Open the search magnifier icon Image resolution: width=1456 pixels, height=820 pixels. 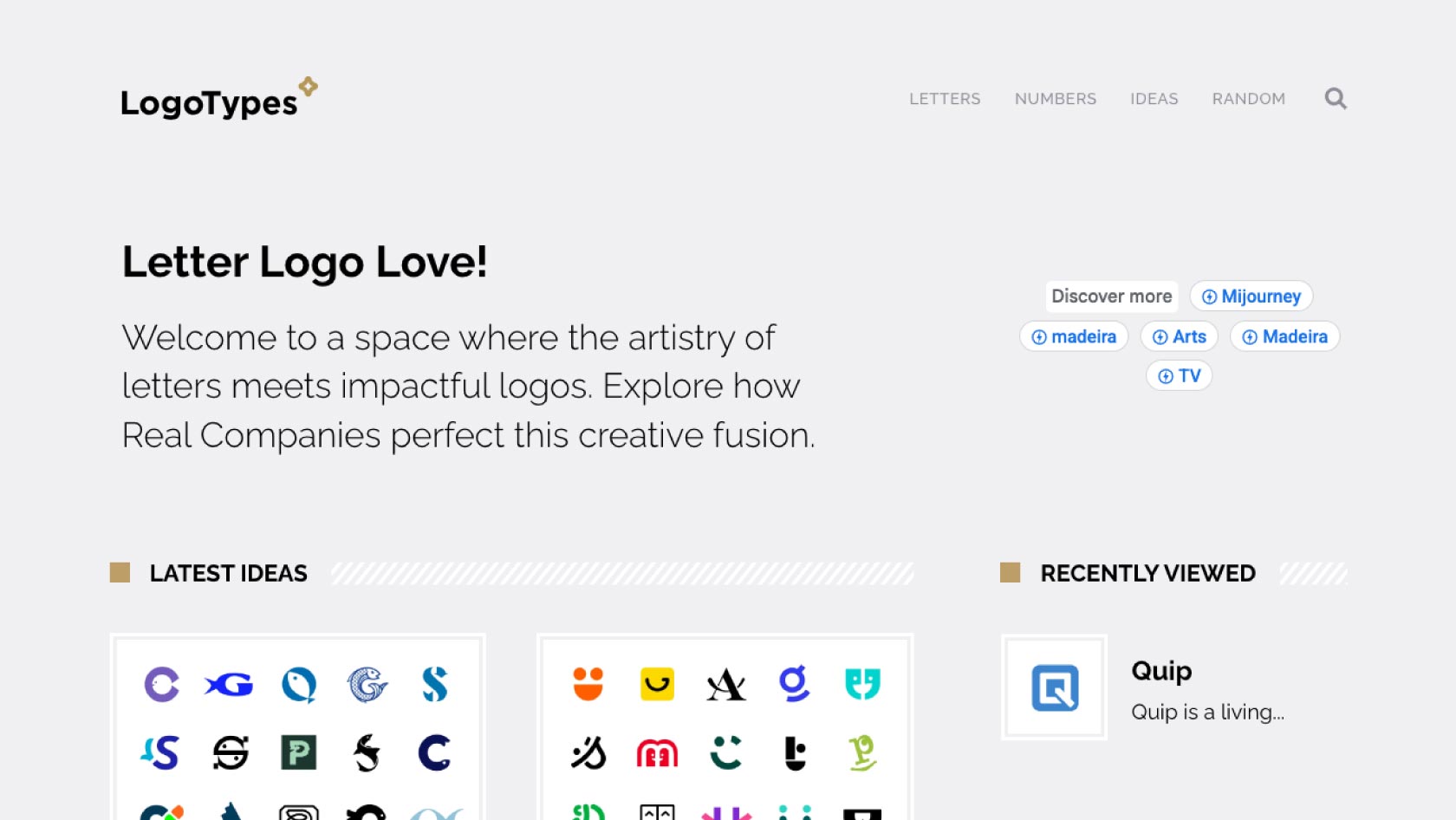coord(1336,99)
